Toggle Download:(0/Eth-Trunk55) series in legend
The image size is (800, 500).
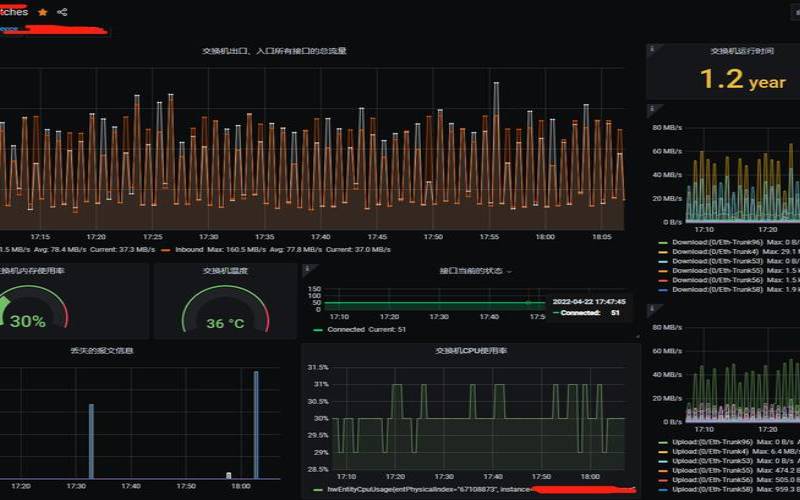tap(717, 270)
